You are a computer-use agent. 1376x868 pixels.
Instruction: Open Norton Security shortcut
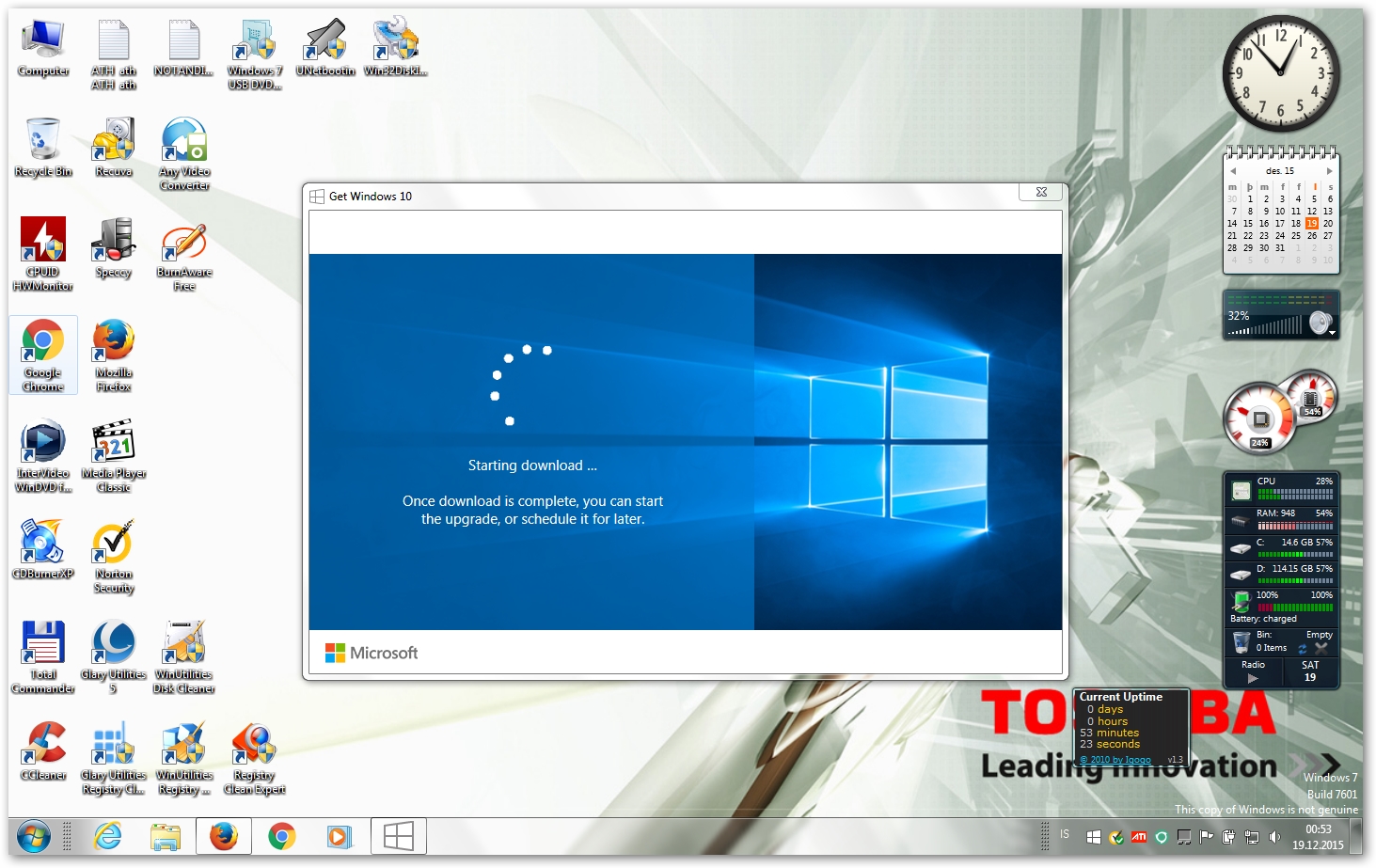tap(114, 557)
